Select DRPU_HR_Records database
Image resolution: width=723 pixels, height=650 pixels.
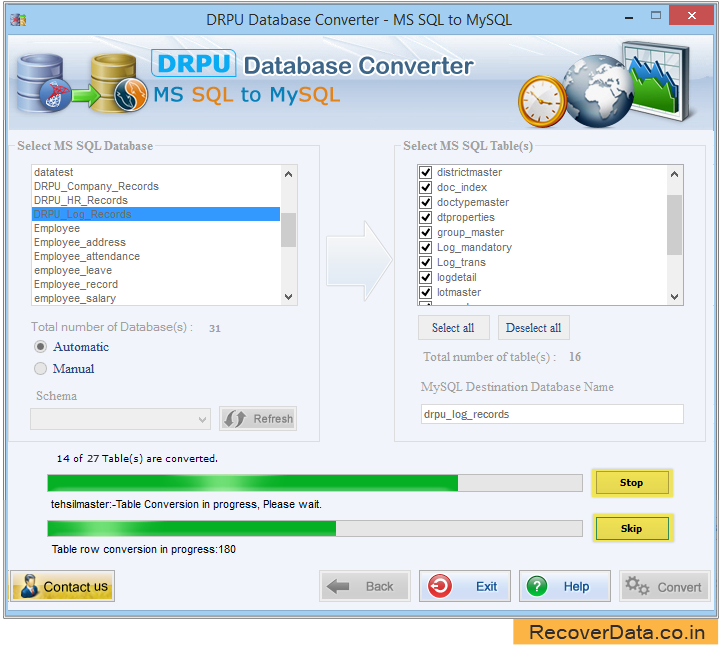tap(156, 201)
